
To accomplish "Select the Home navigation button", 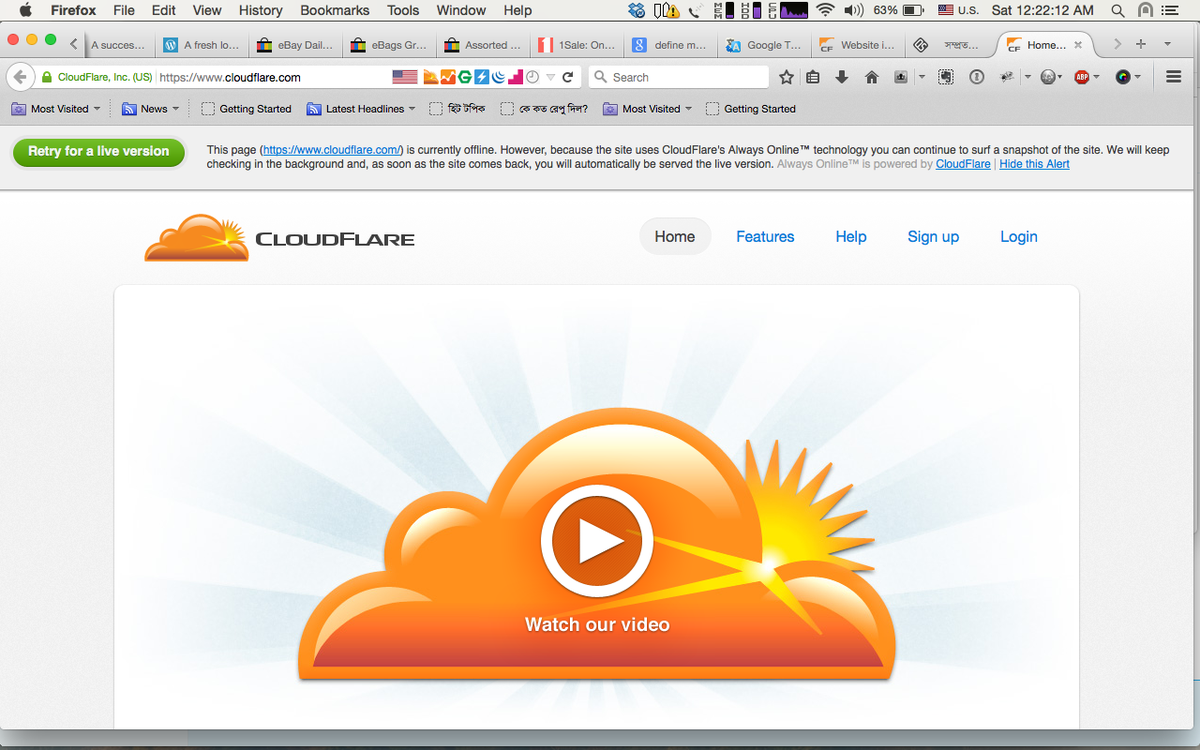I will point(675,237).
